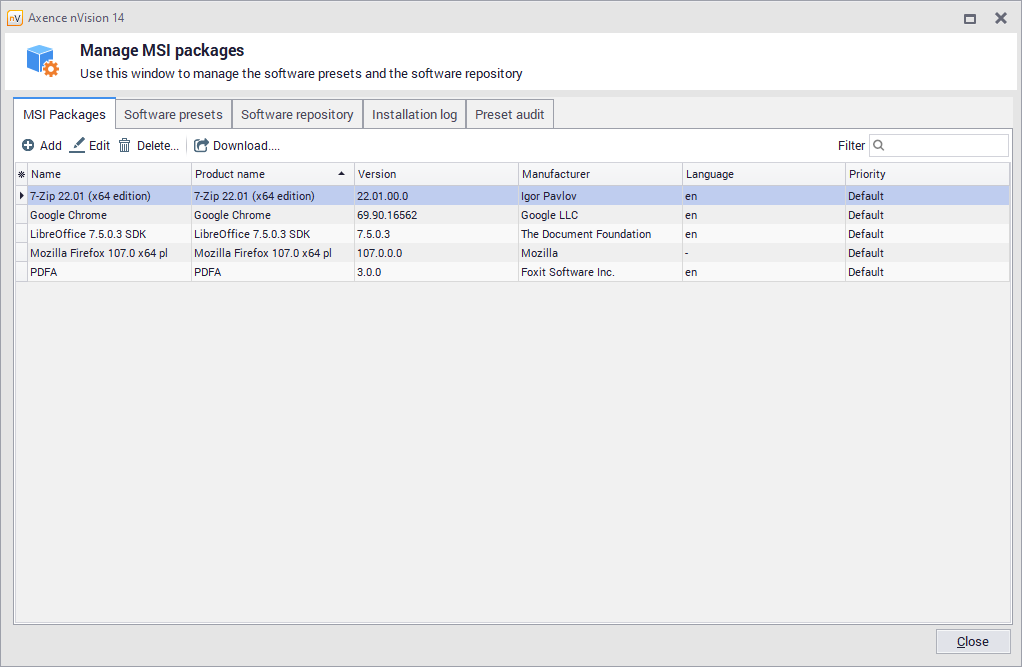
Task: Open the Software presets tab
Action: point(173,115)
